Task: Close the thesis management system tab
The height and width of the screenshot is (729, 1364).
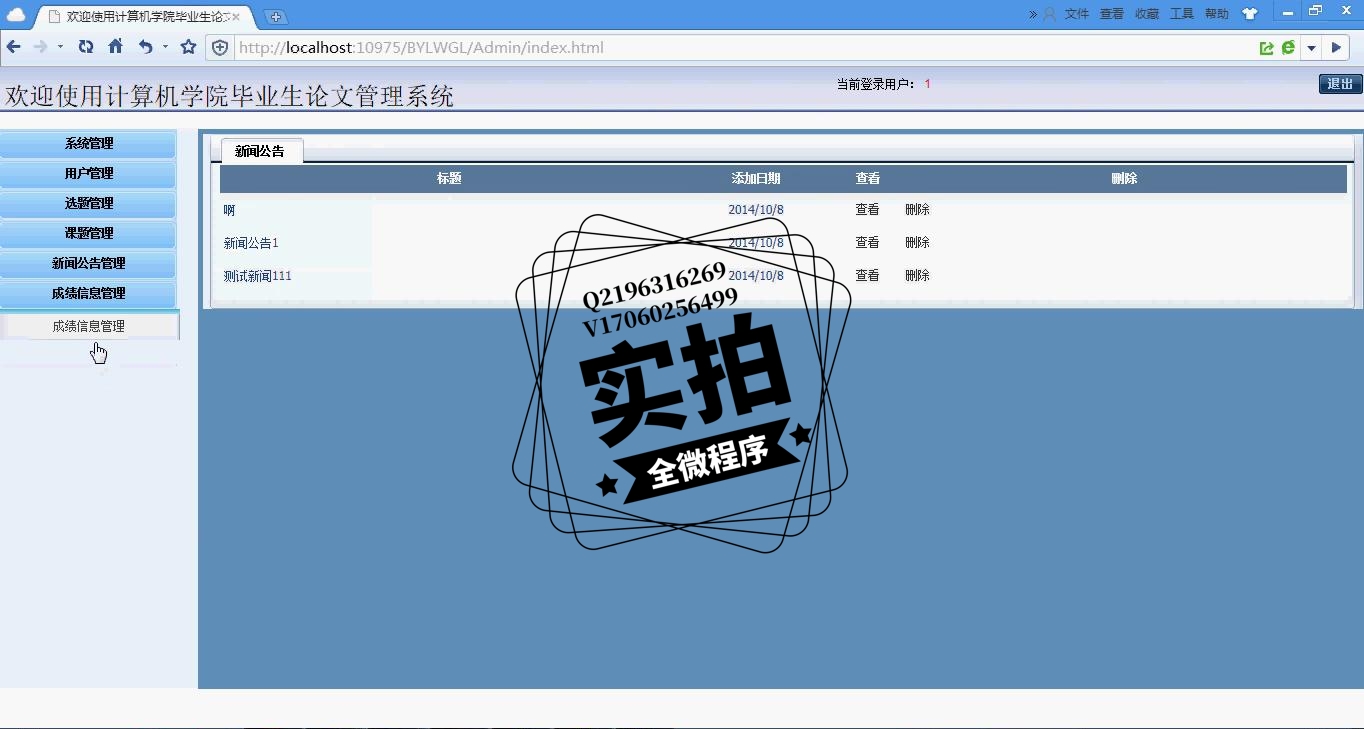Action: point(236,17)
